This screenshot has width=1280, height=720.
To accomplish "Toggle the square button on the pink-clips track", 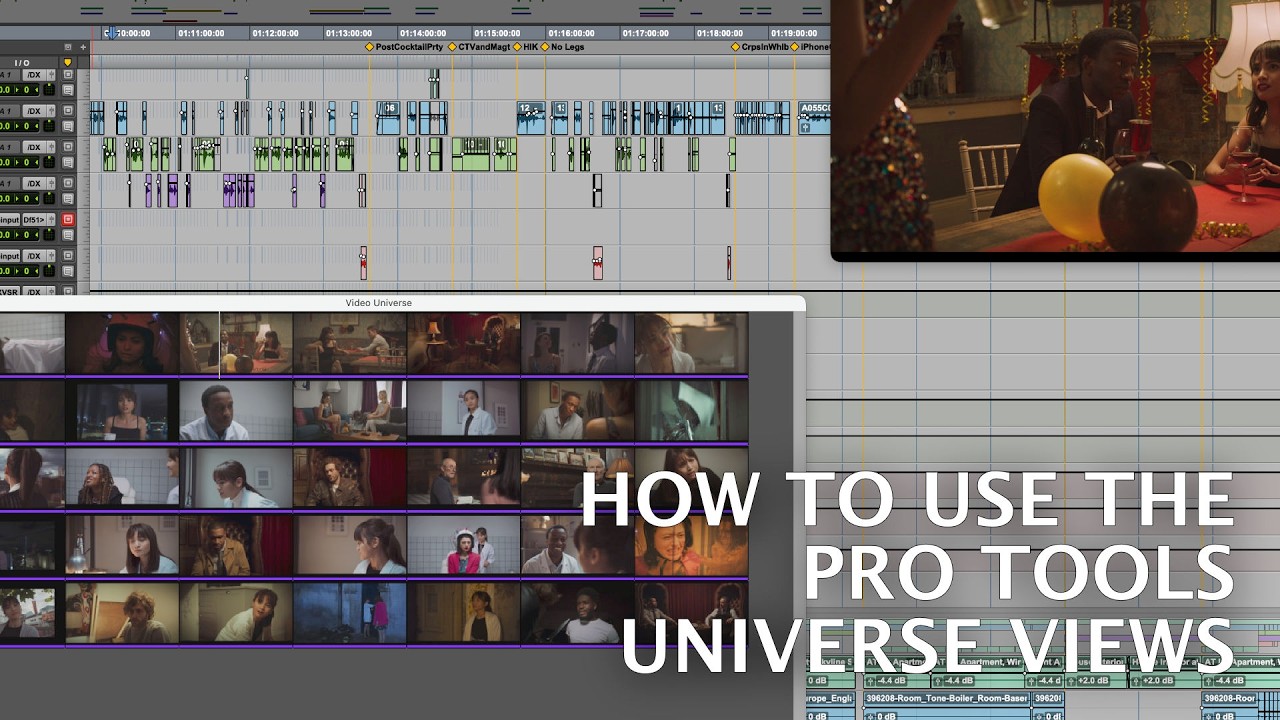I will [x=68, y=255].
